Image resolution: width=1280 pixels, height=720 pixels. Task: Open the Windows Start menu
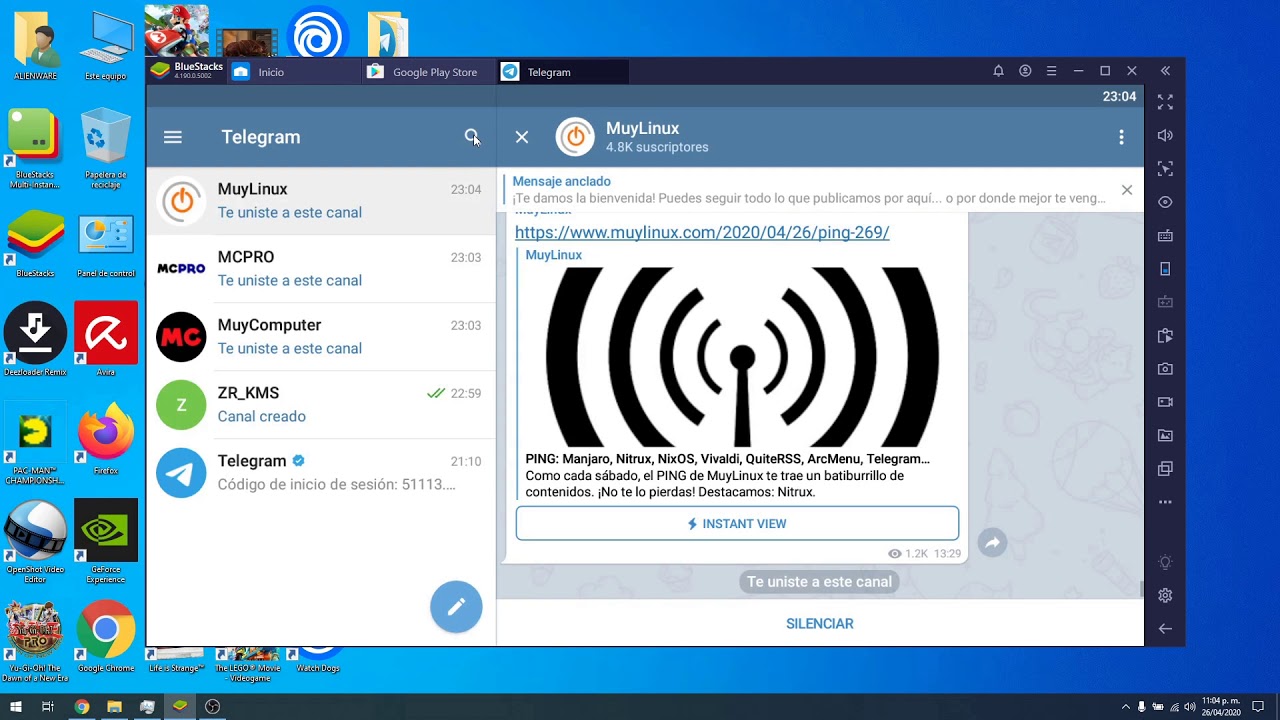[15, 707]
